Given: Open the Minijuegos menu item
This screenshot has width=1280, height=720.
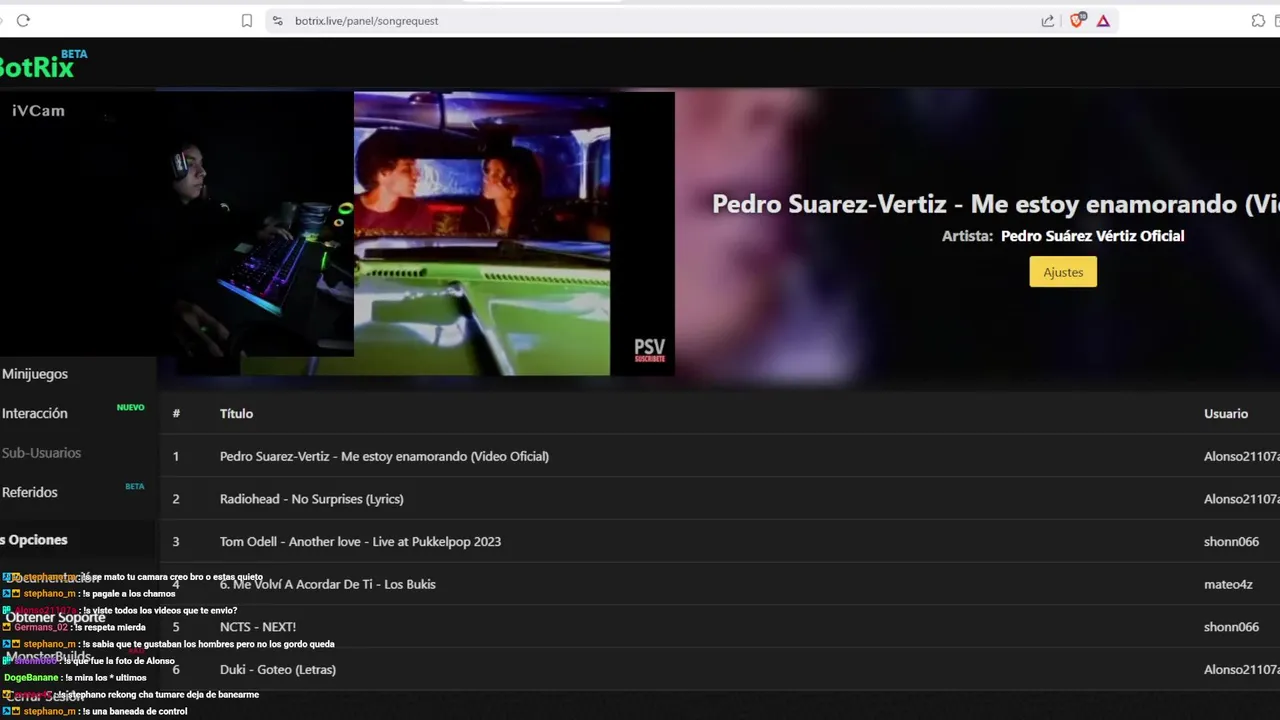Looking at the screenshot, I should (35, 374).
